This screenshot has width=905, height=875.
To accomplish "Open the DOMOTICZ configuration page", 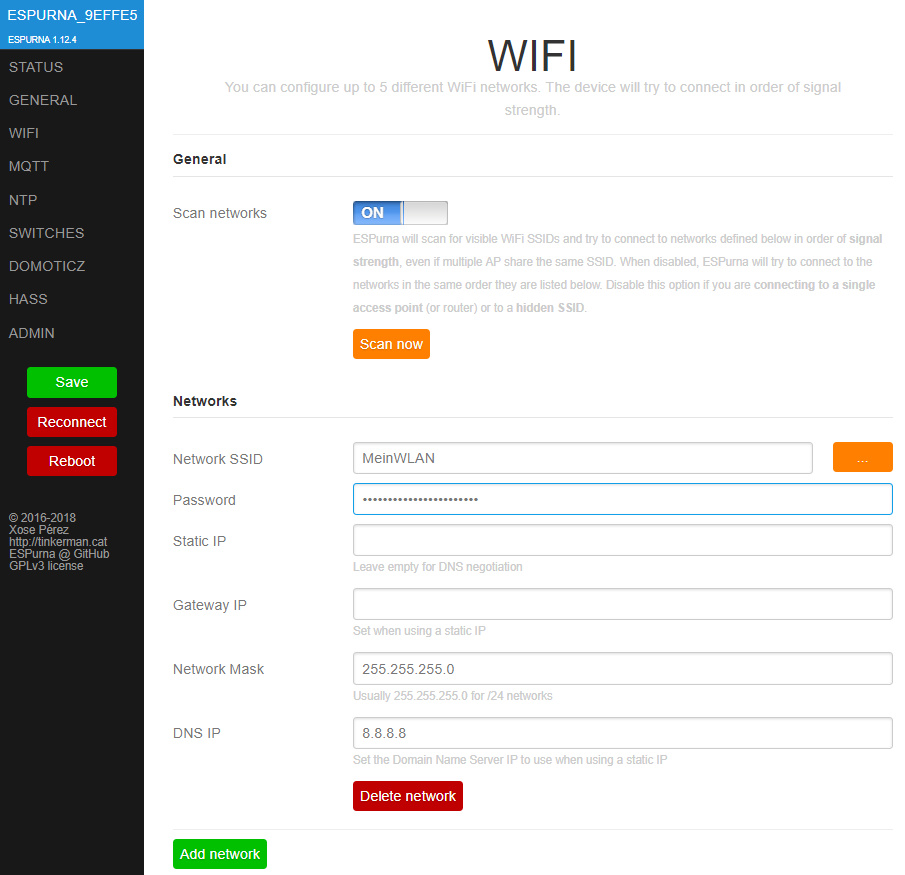I will coord(47,266).
